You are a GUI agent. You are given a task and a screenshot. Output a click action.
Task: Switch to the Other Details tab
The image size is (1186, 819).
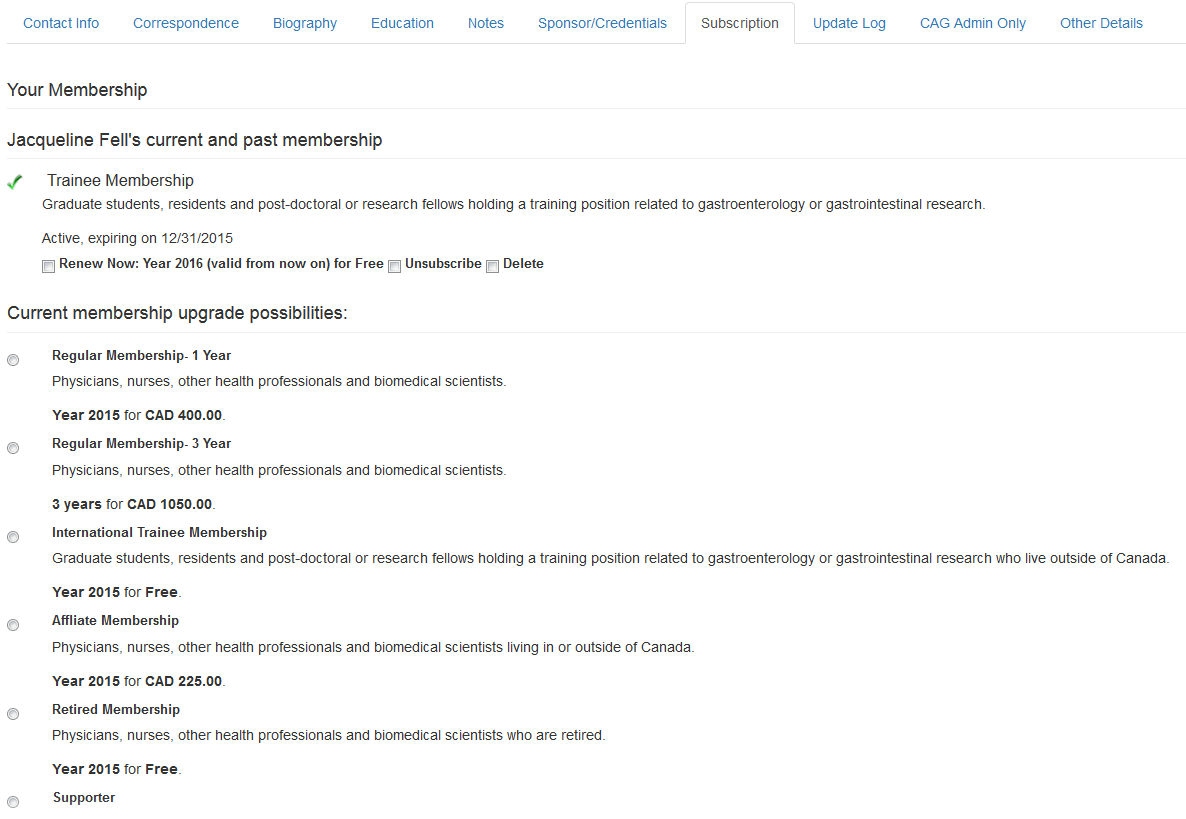point(1101,23)
